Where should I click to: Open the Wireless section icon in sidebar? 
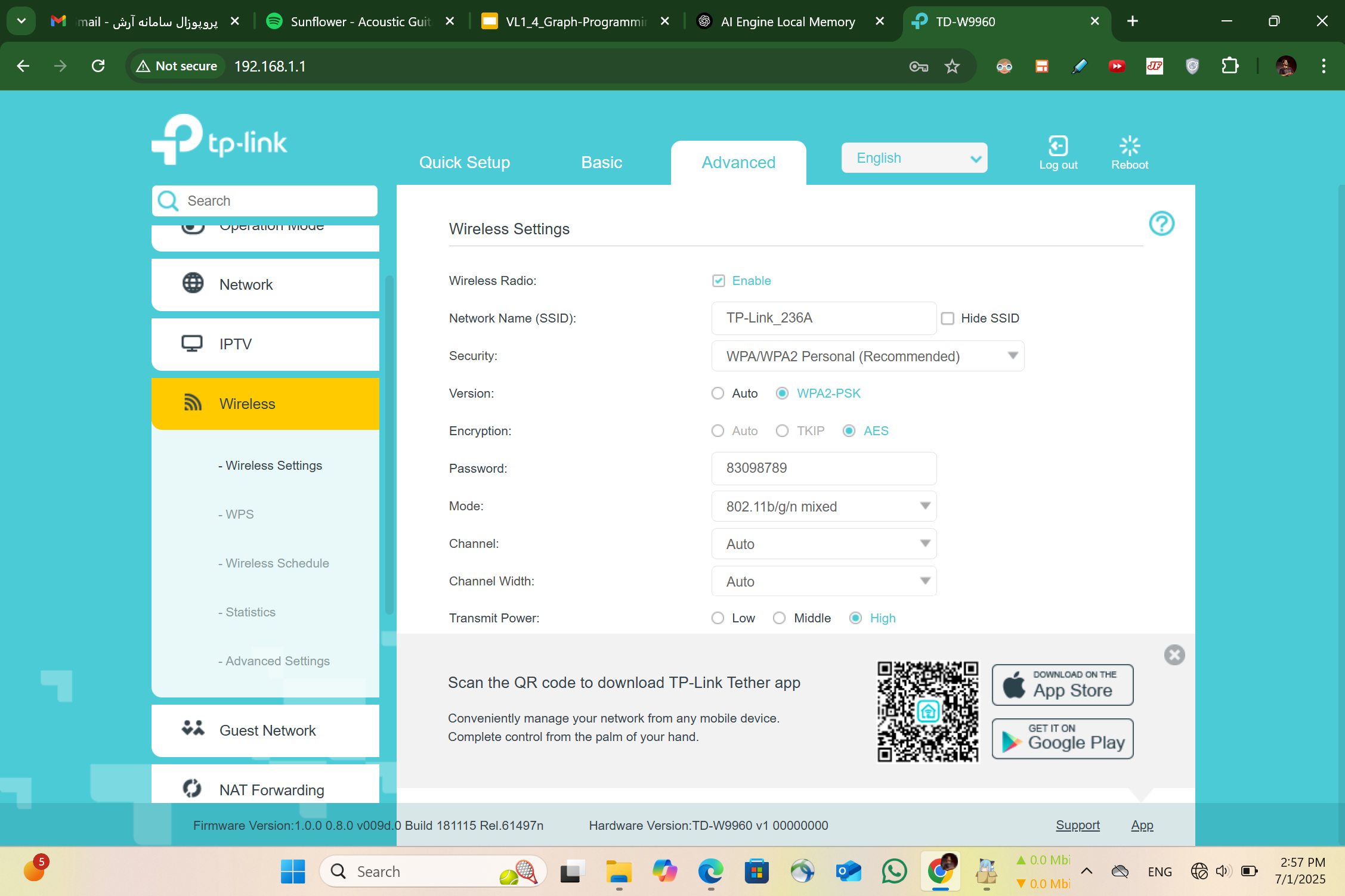click(x=192, y=403)
